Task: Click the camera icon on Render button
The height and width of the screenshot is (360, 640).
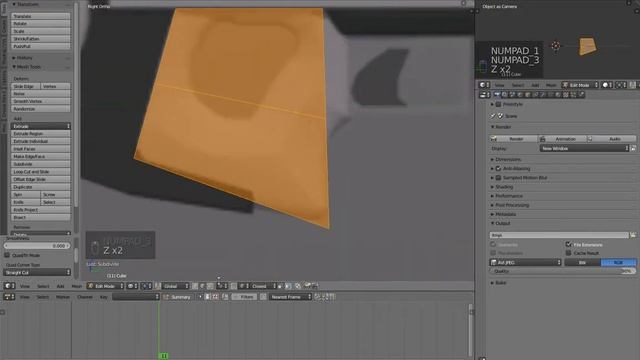Action: [494, 139]
